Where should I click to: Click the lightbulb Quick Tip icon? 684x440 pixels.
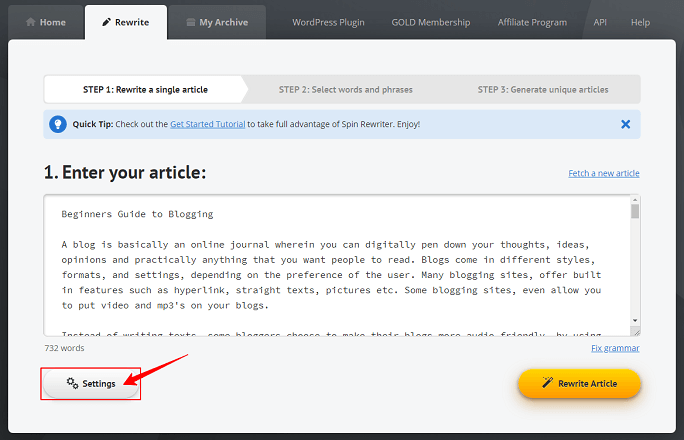[58, 124]
